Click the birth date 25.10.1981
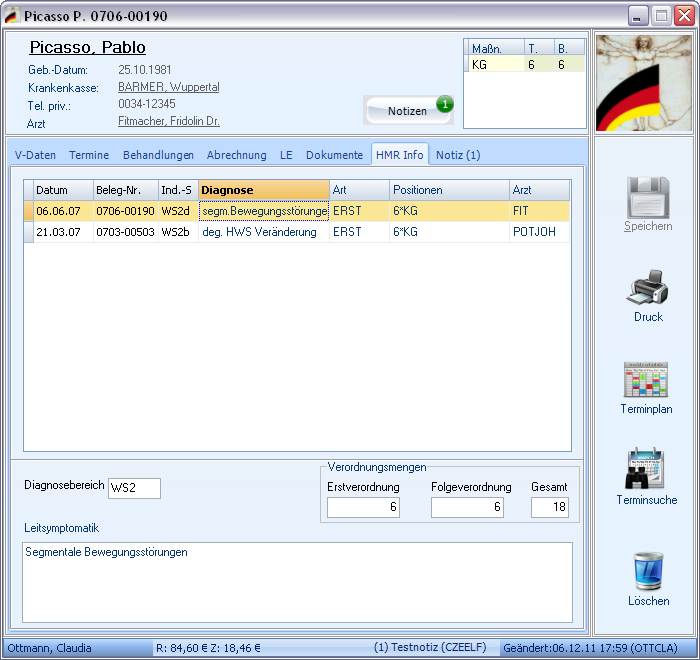 tap(145, 70)
